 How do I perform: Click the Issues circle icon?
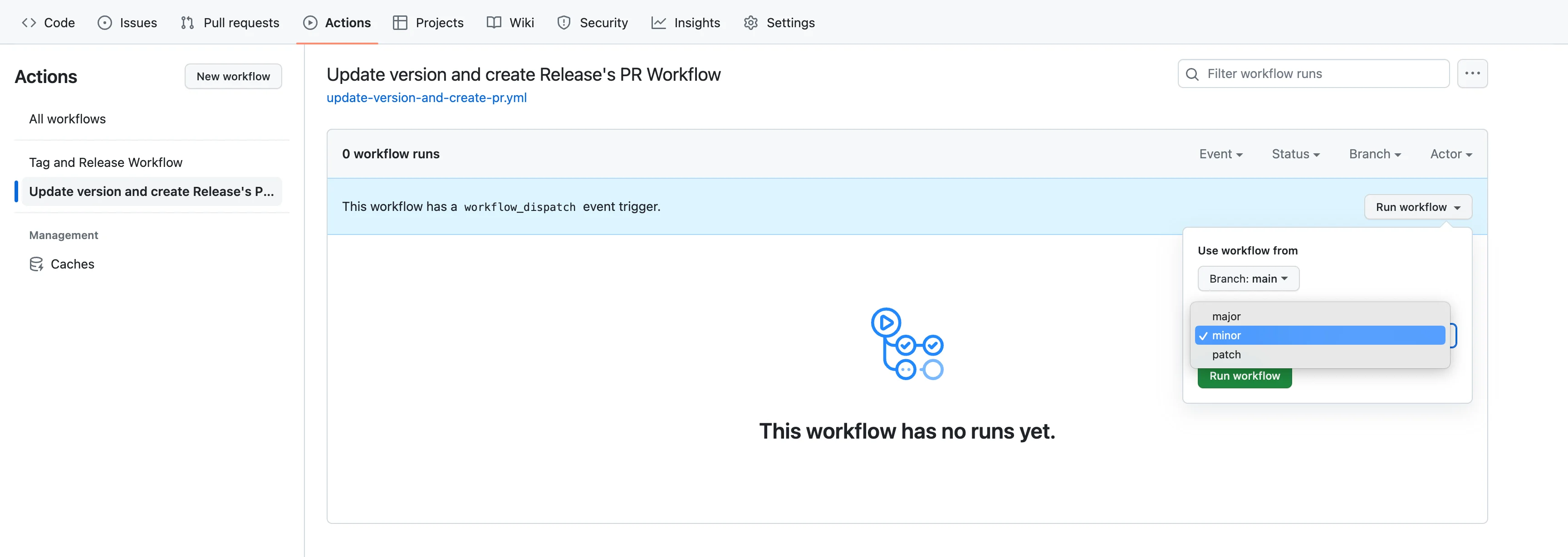[105, 23]
